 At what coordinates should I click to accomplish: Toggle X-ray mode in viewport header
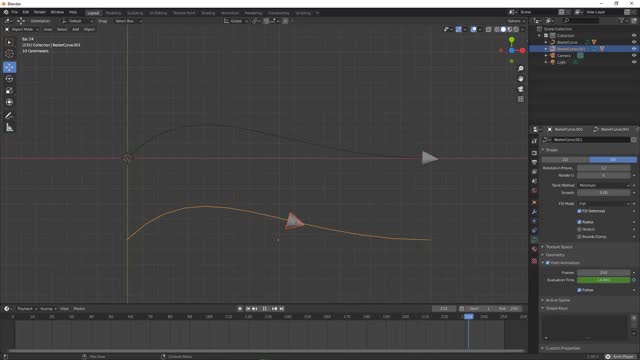coord(488,29)
